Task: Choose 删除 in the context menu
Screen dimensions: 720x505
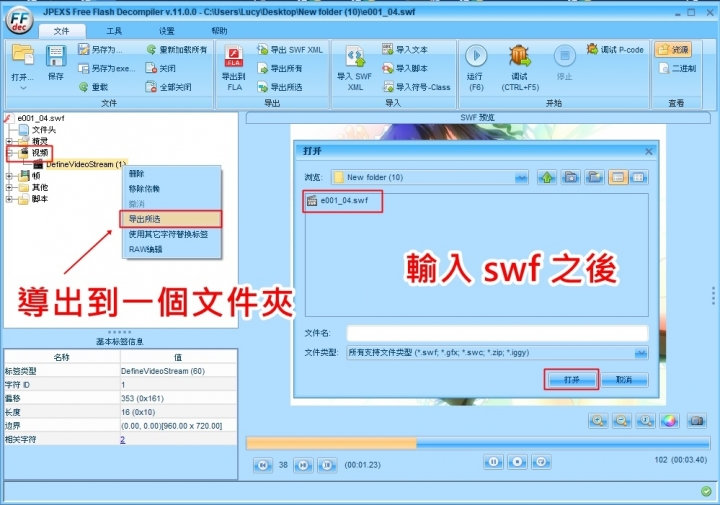Action: point(171,174)
